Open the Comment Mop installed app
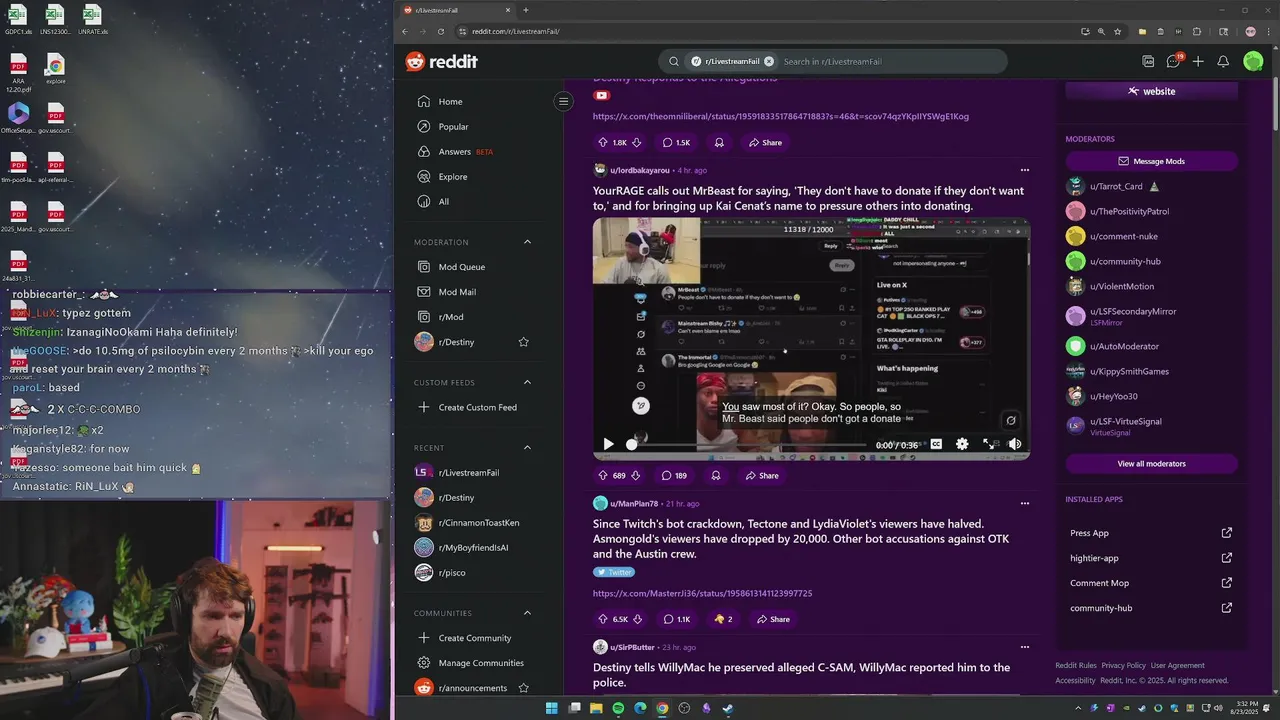The width and height of the screenshot is (1280, 720). 1151,583
